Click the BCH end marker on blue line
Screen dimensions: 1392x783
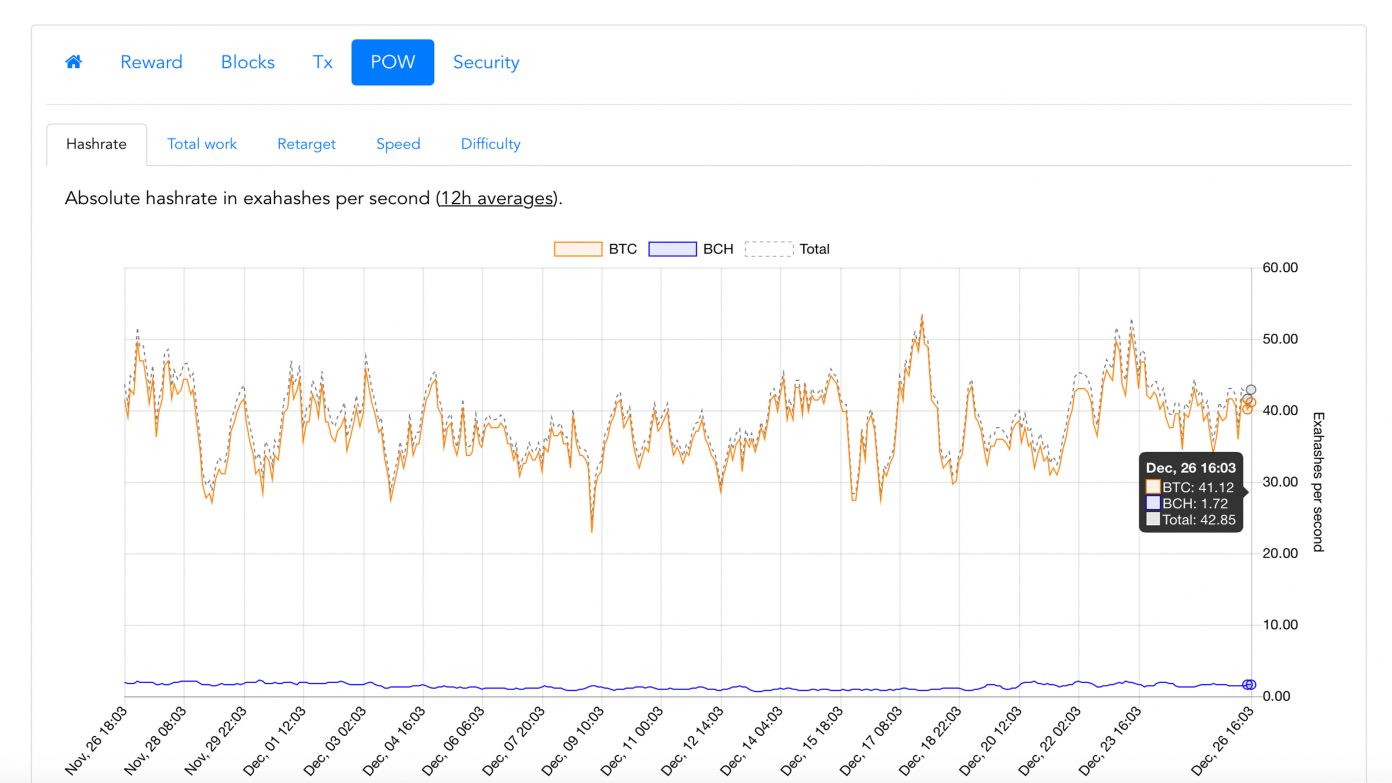click(1249, 684)
